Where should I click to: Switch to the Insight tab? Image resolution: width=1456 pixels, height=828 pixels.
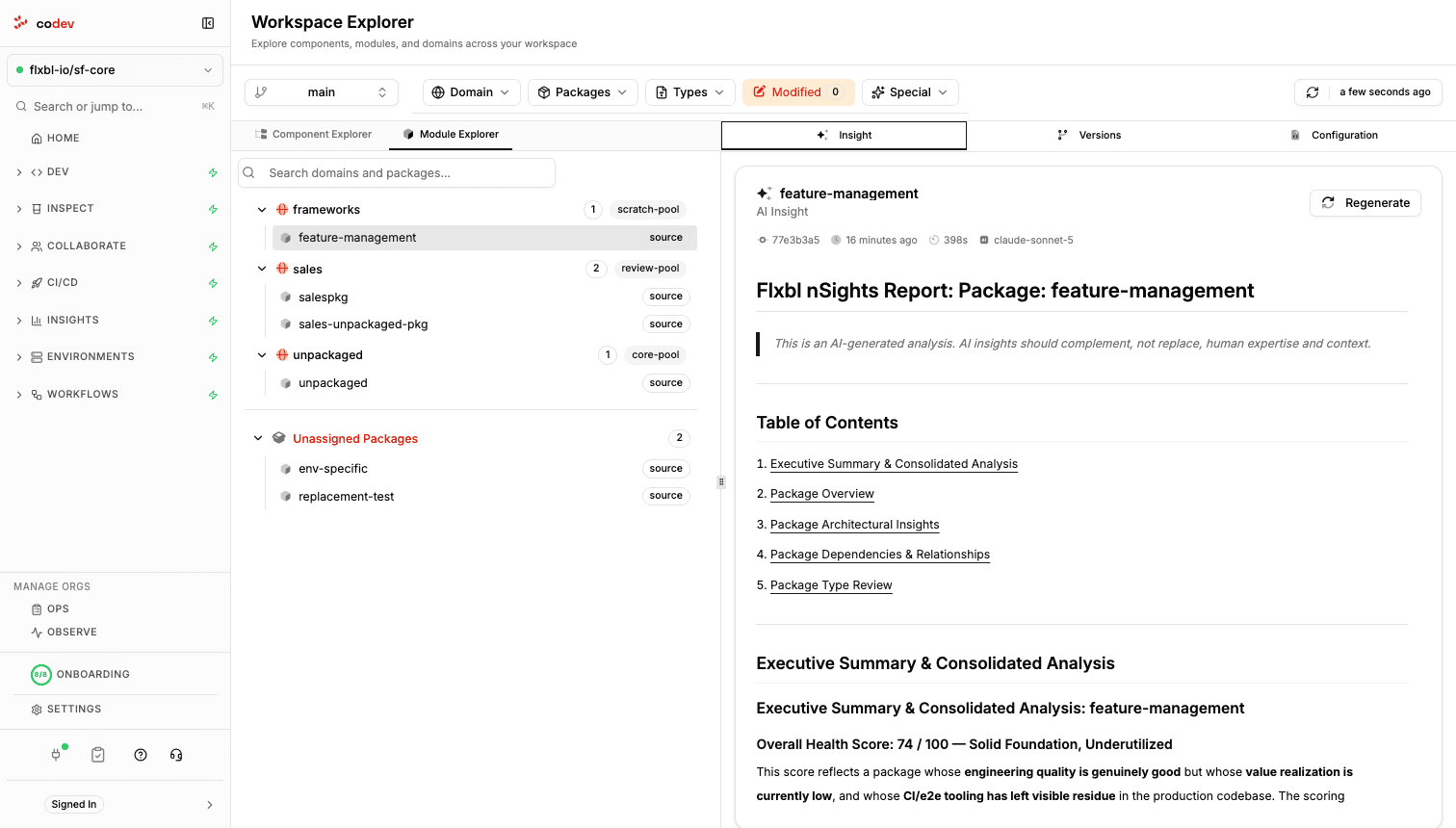pyautogui.click(x=844, y=136)
